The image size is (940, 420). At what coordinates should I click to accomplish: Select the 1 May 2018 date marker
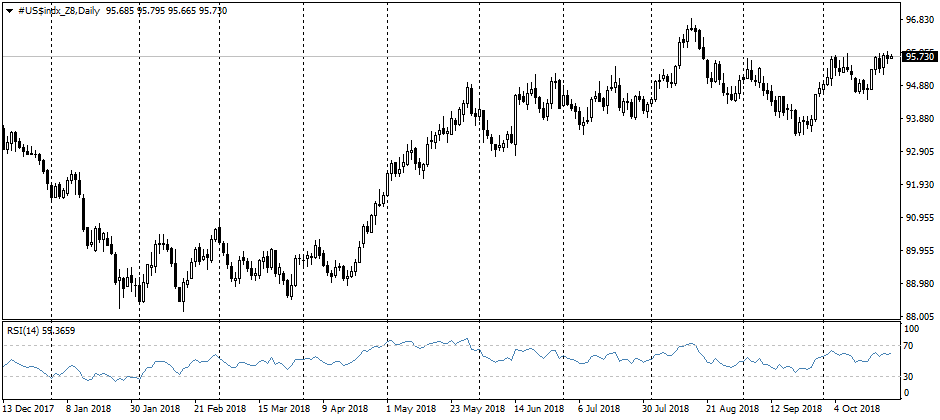pos(410,409)
